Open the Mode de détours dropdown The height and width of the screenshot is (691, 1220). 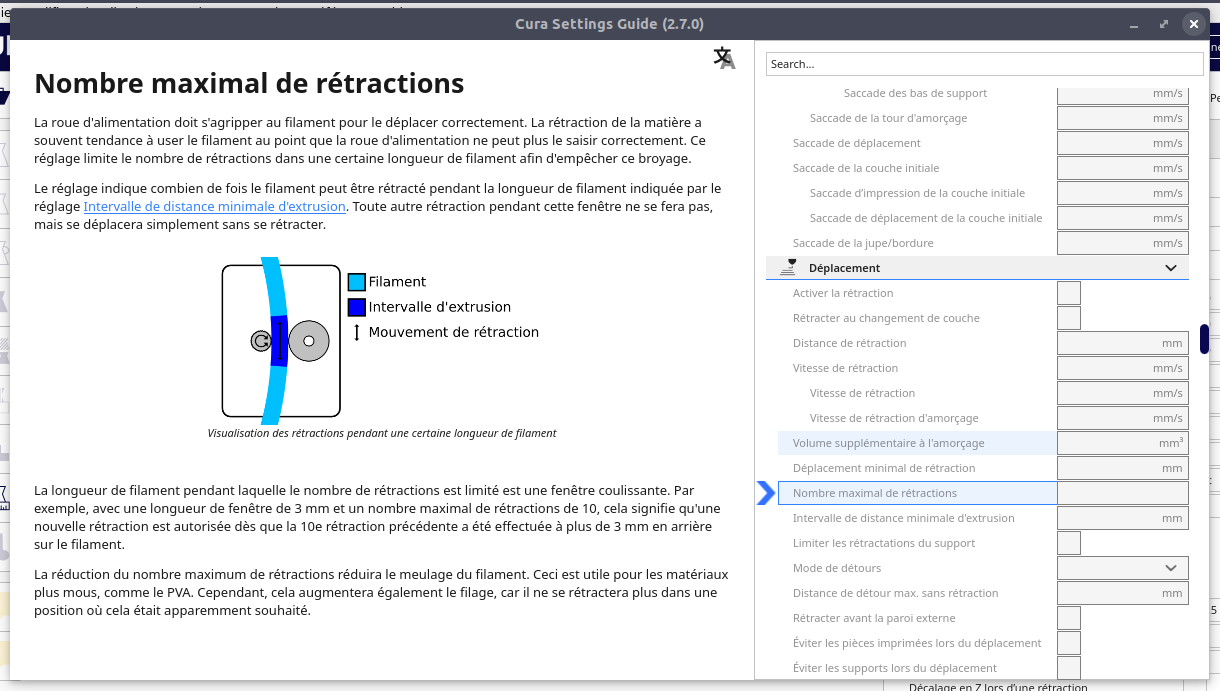point(1123,568)
